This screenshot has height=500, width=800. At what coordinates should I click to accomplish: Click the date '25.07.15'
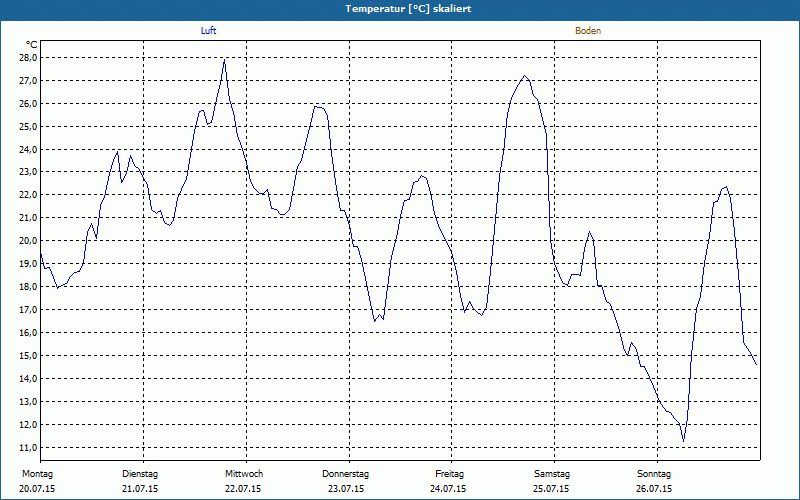coord(551,489)
